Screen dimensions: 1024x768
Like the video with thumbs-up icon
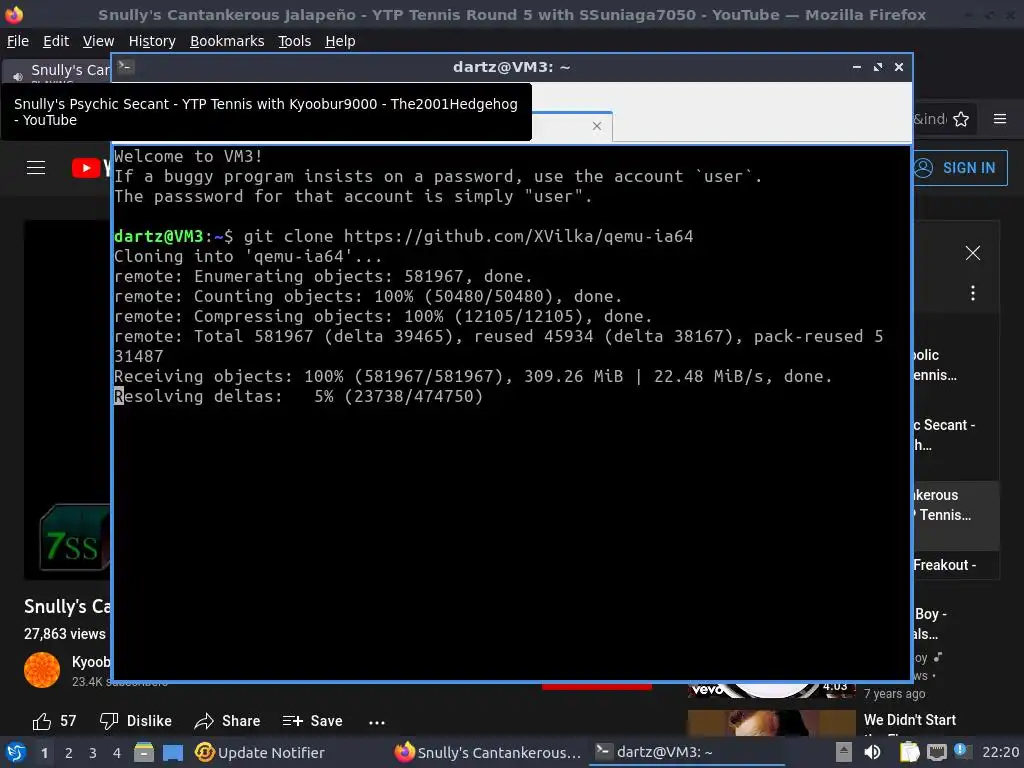click(42, 721)
